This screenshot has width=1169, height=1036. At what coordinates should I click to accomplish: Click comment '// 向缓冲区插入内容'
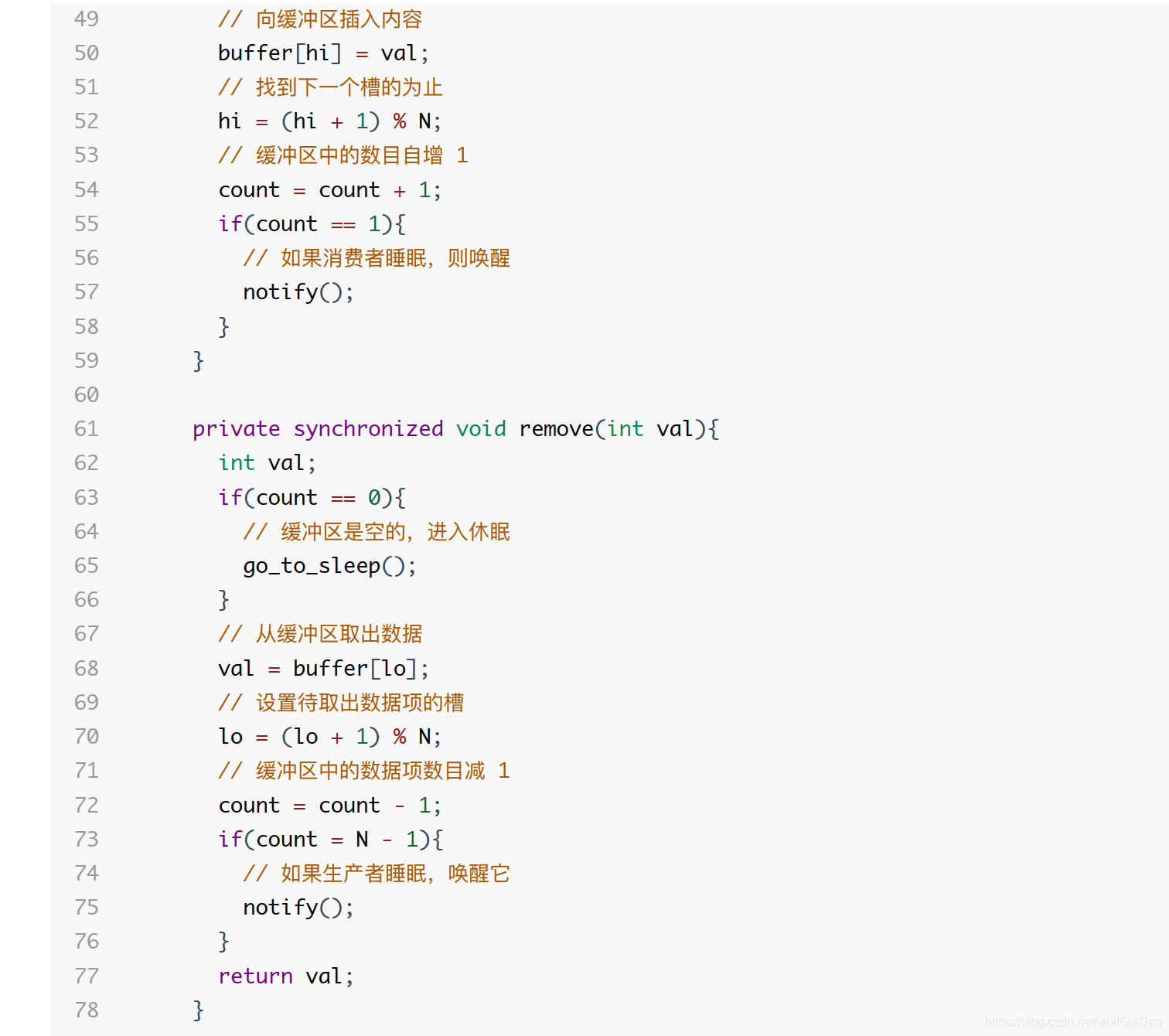click(320, 19)
